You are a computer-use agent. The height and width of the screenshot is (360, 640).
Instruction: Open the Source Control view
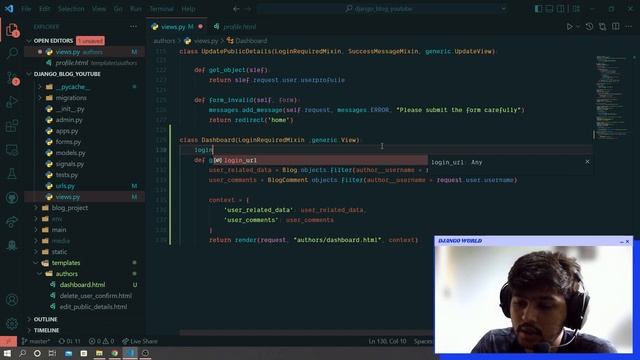[x=12, y=78]
